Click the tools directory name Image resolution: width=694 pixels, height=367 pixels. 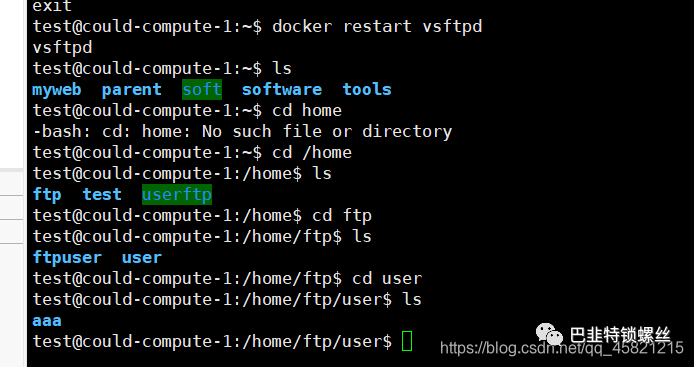coord(367,89)
